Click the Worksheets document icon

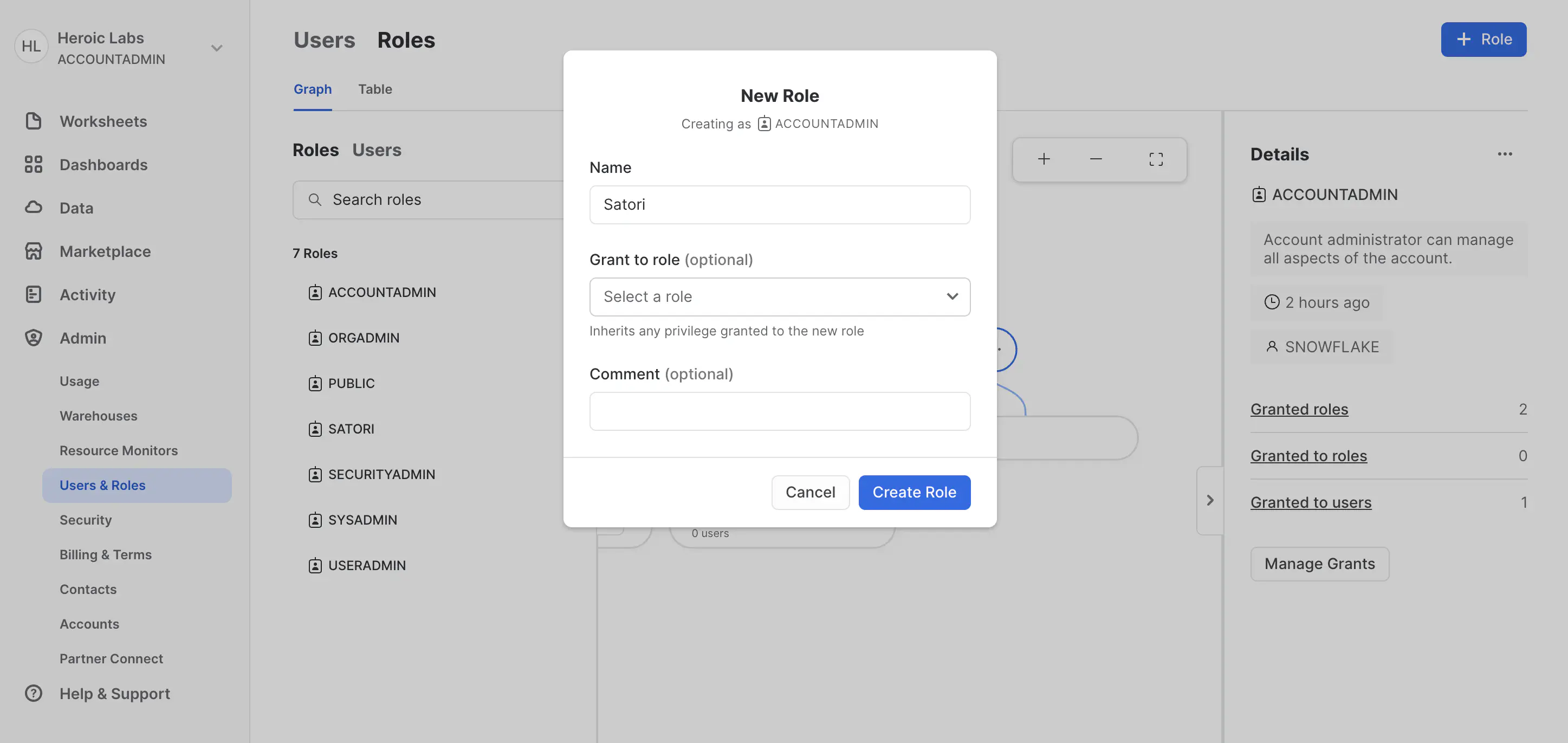pos(34,121)
